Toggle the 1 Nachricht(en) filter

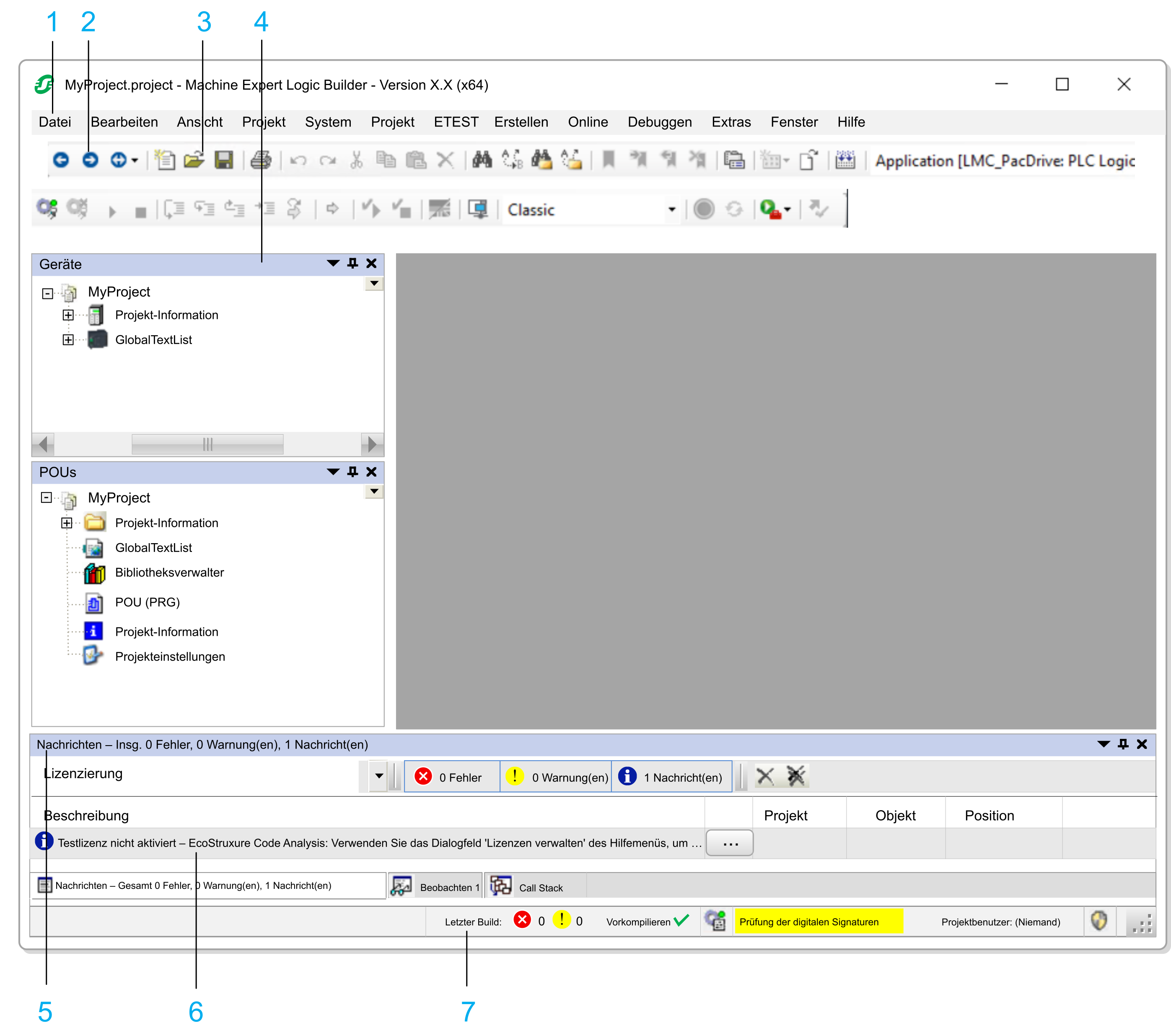[x=671, y=777]
